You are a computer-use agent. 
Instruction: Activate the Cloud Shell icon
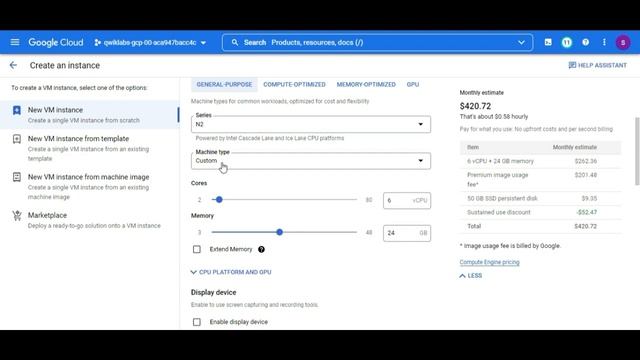pos(548,42)
